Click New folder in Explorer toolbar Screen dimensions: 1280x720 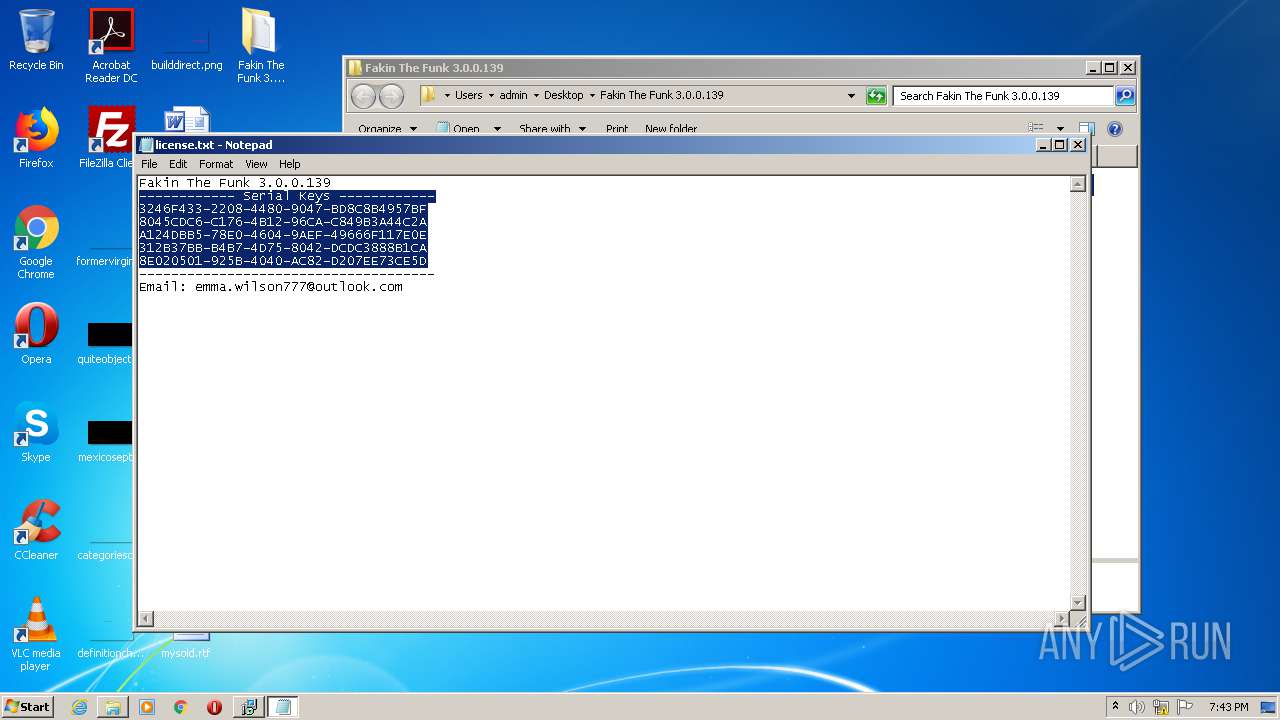671,129
